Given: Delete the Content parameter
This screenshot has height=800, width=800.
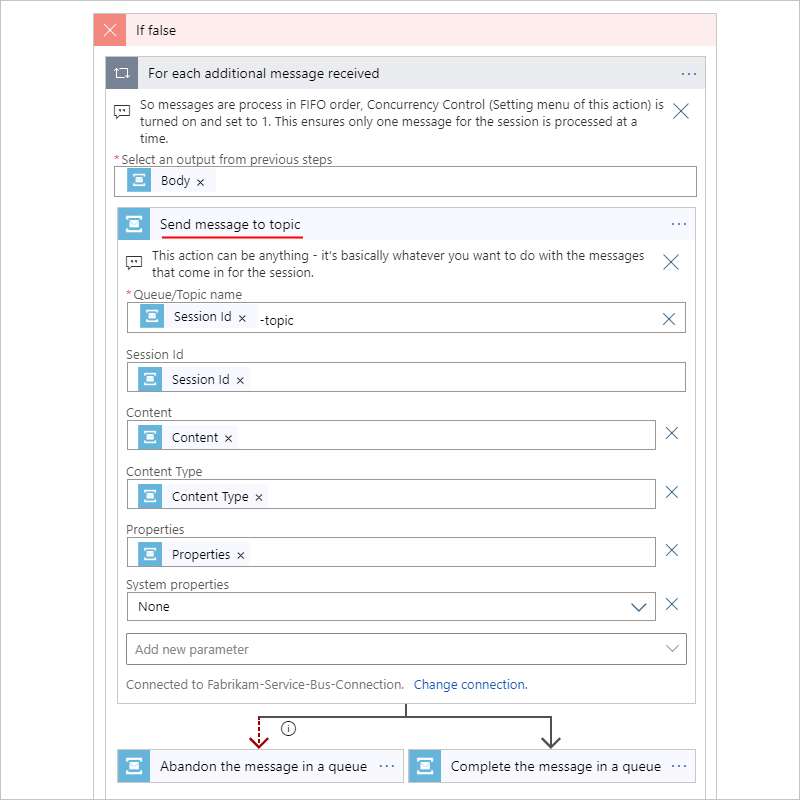Looking at the screenshot, I should pos(671,433).
